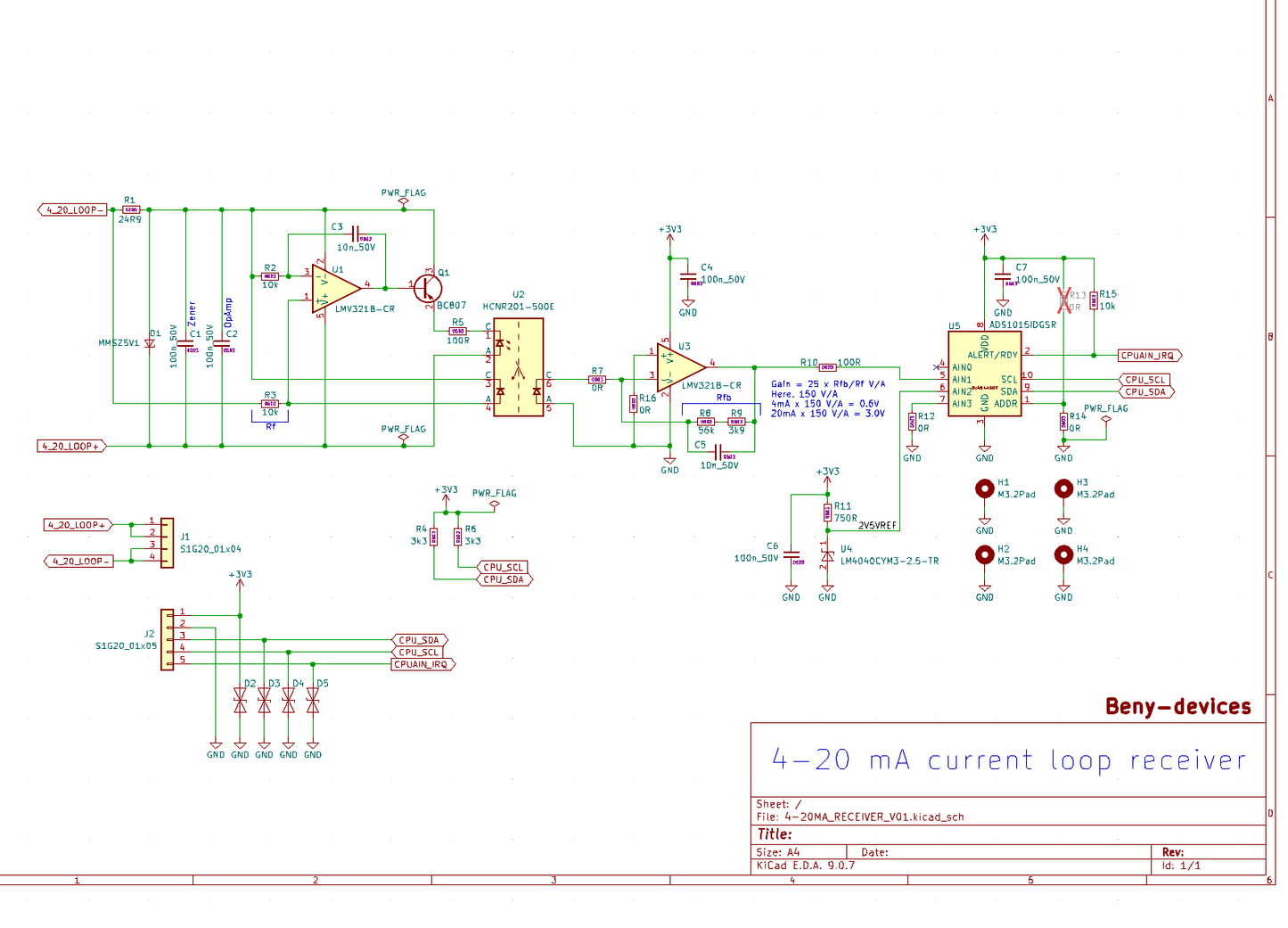This screenshot has height=928, width=1288.
Task: Click the 4_20_LOOP+ label at J1
Action: [78, 525]
